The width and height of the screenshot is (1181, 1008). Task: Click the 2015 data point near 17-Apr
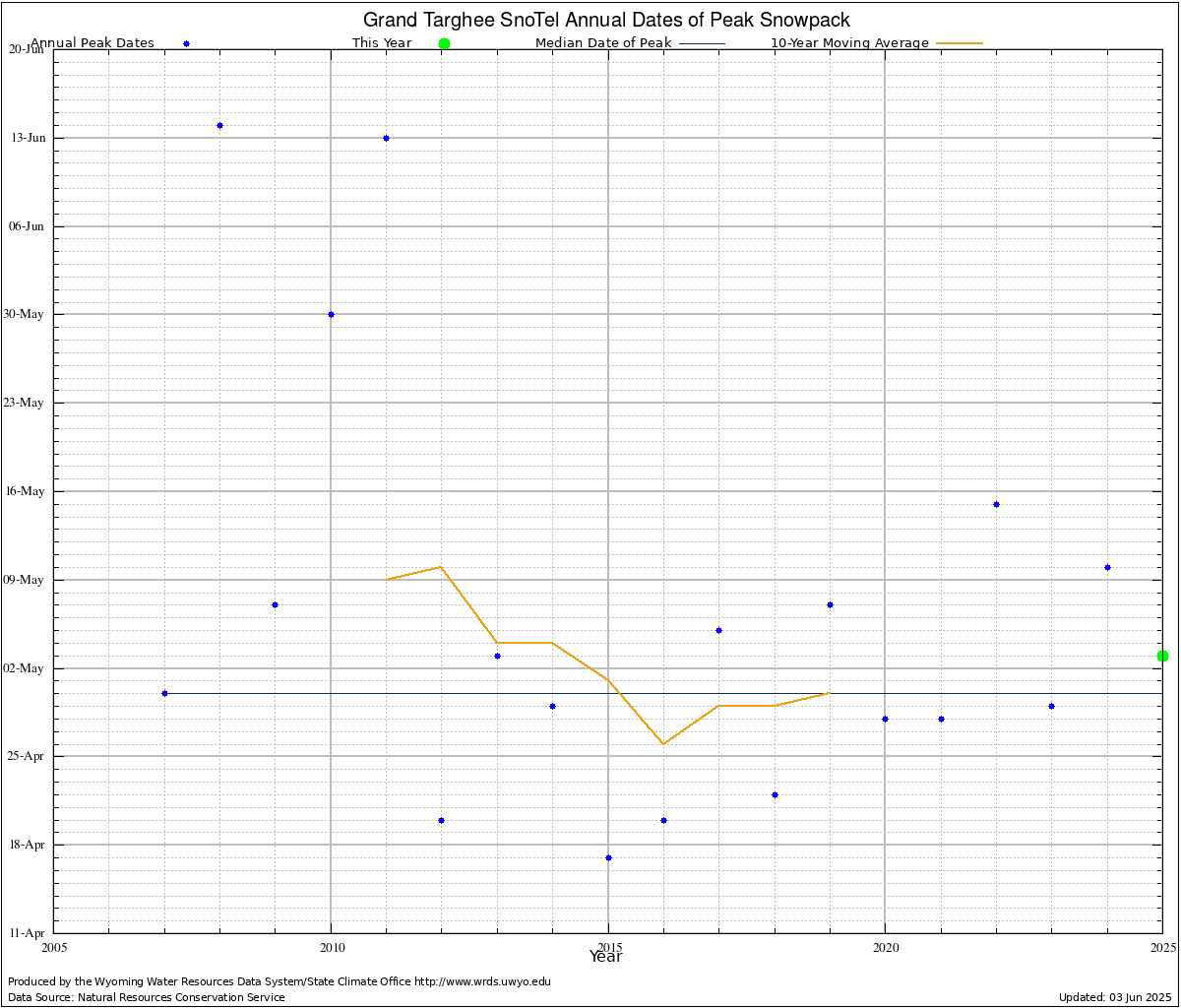click(x=608, y=857)
